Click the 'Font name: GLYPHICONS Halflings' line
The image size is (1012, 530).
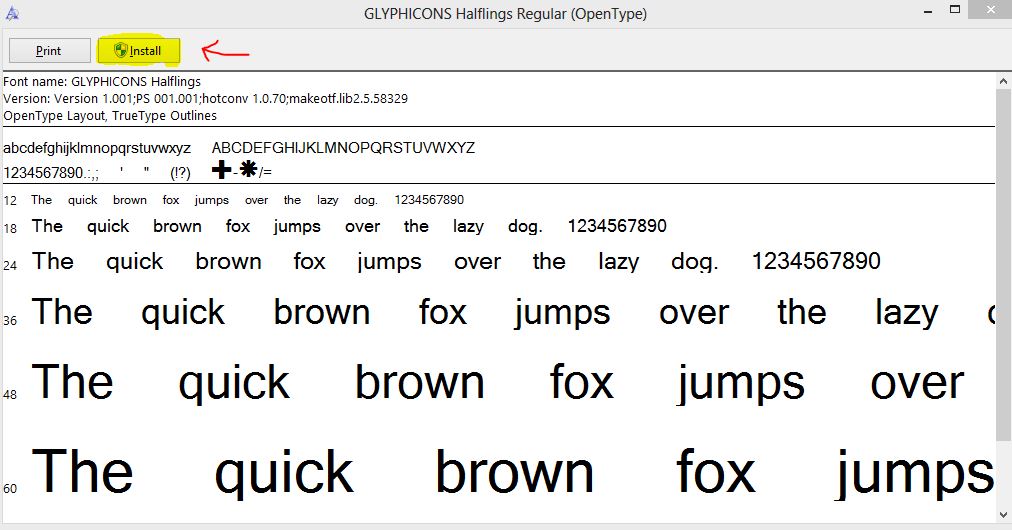pyautogui.click(x=102, y=81)
